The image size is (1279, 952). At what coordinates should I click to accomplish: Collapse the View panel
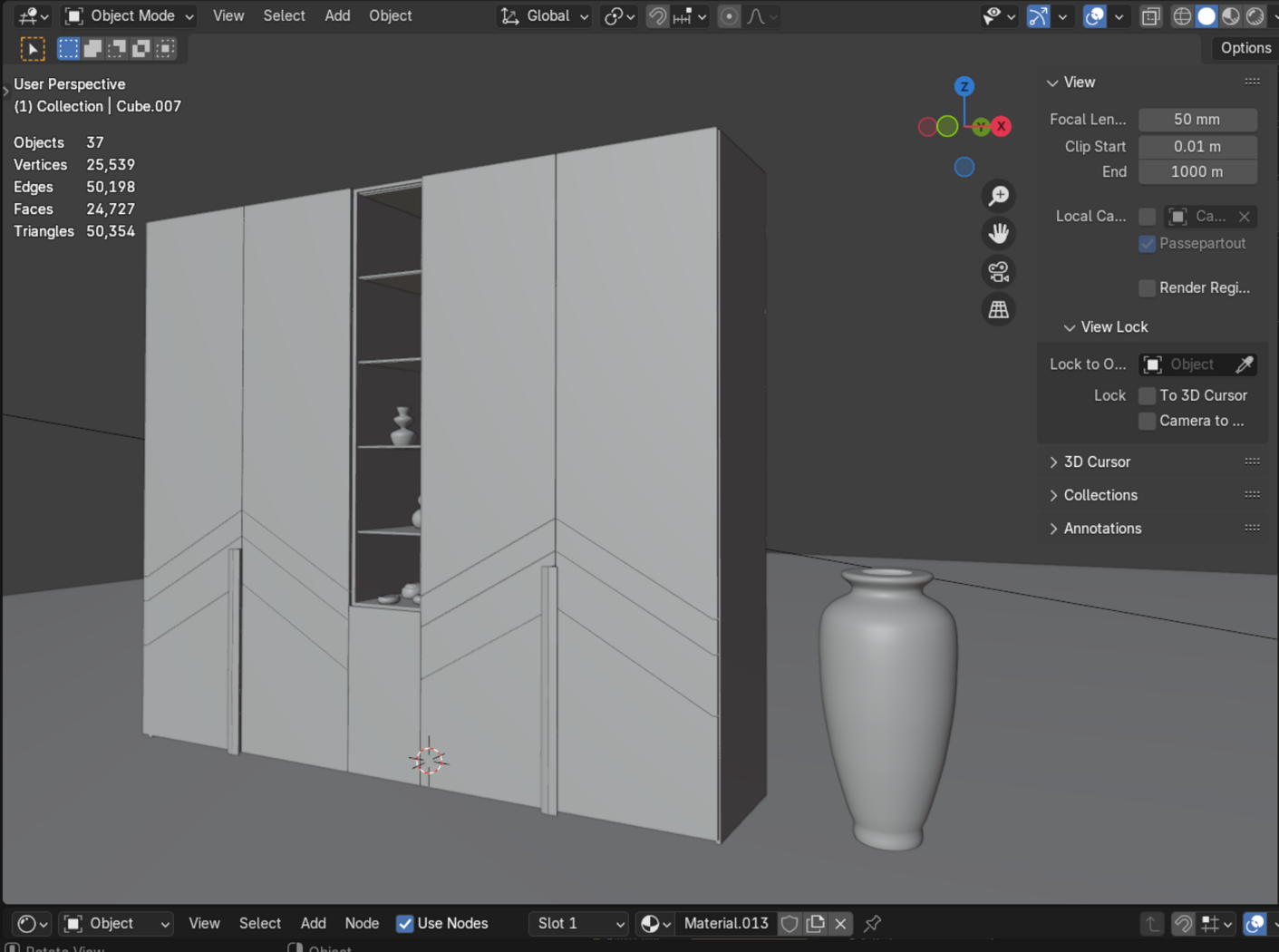(x=1052, y=83)
